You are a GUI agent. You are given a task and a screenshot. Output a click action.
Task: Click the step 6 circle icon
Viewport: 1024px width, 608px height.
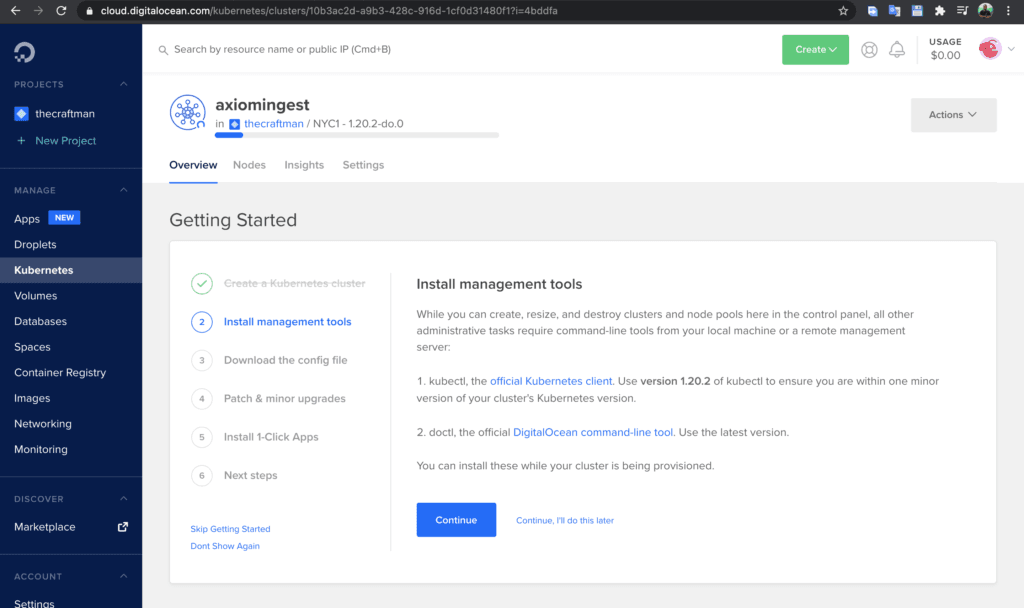pyautogui.click(x=202, y=475)
